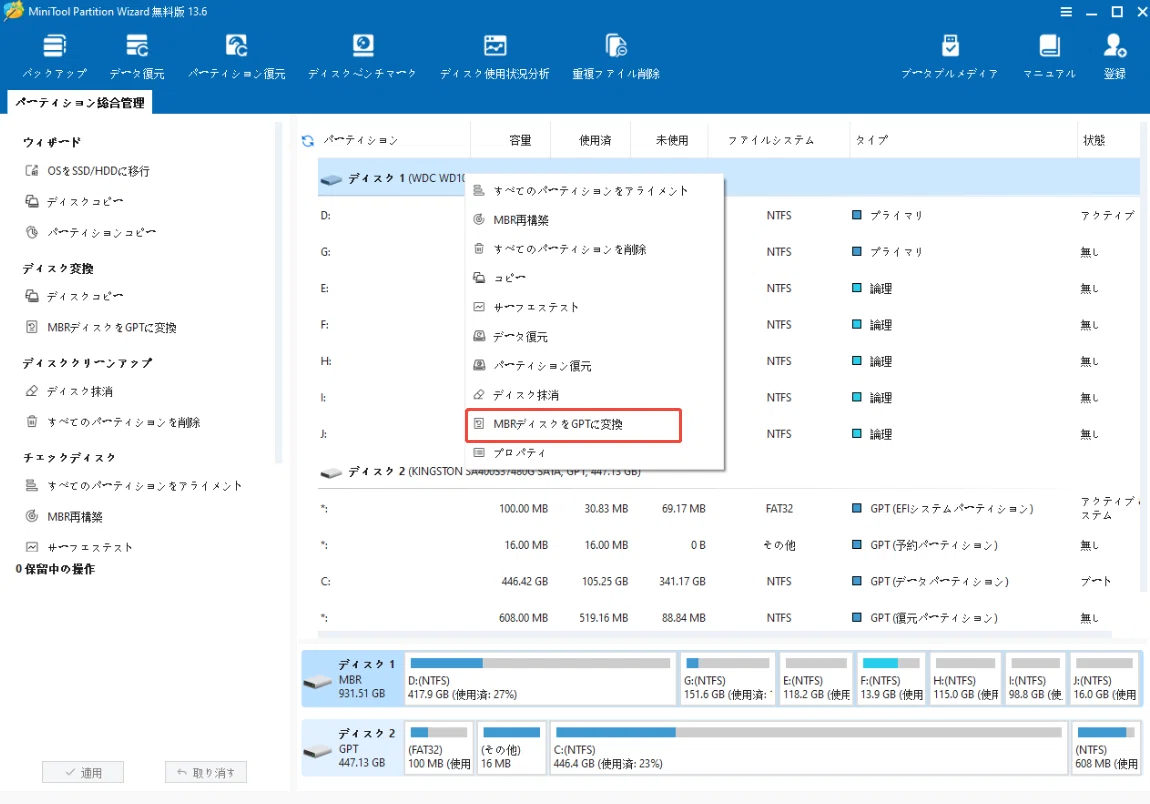This screenshot has height=804, width=1150.
Task: Click the 登録 user icon
Action: click(x=1115, y=56)
